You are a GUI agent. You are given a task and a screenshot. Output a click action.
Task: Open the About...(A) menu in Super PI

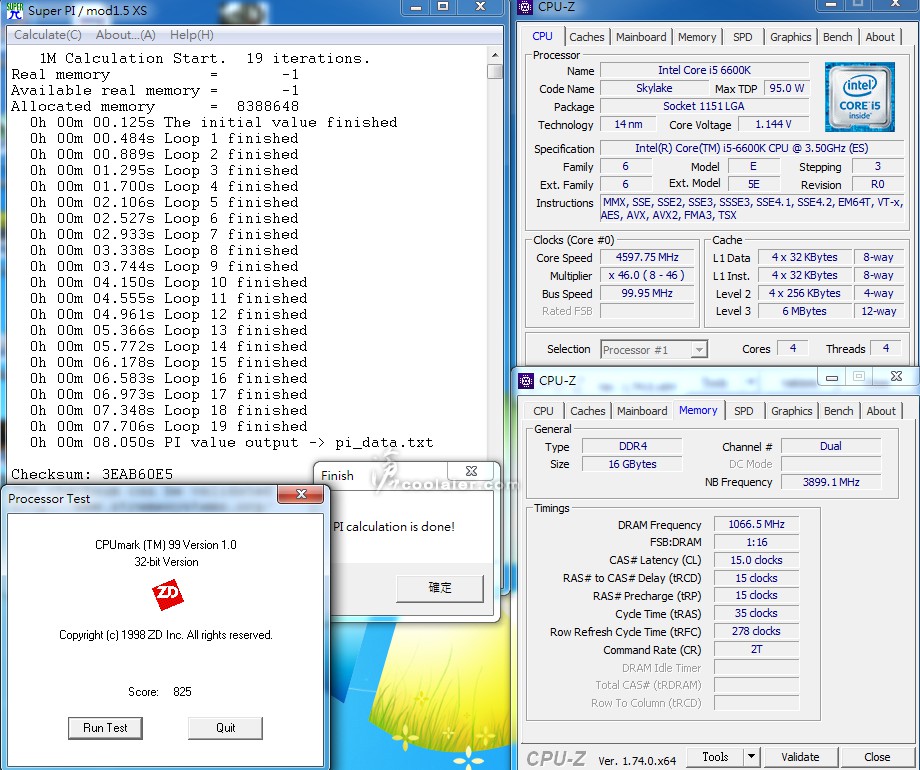tap(126, 35)
